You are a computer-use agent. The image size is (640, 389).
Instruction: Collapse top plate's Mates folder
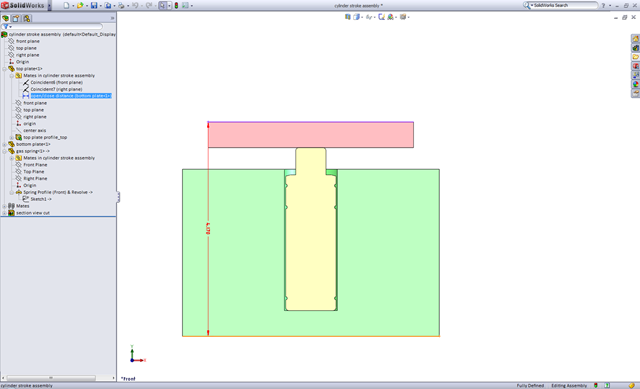point(12,76)
